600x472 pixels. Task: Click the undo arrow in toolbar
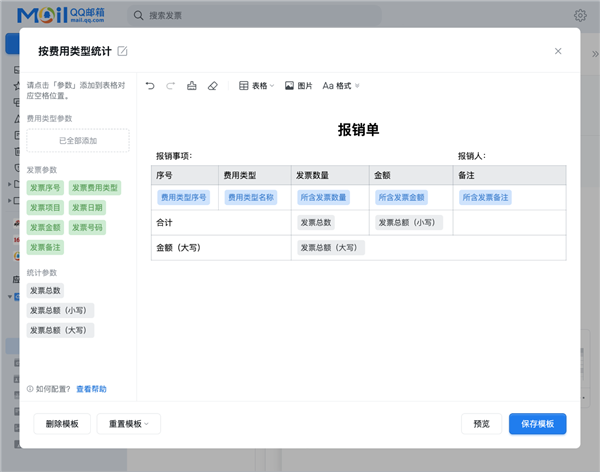(150, 86)
